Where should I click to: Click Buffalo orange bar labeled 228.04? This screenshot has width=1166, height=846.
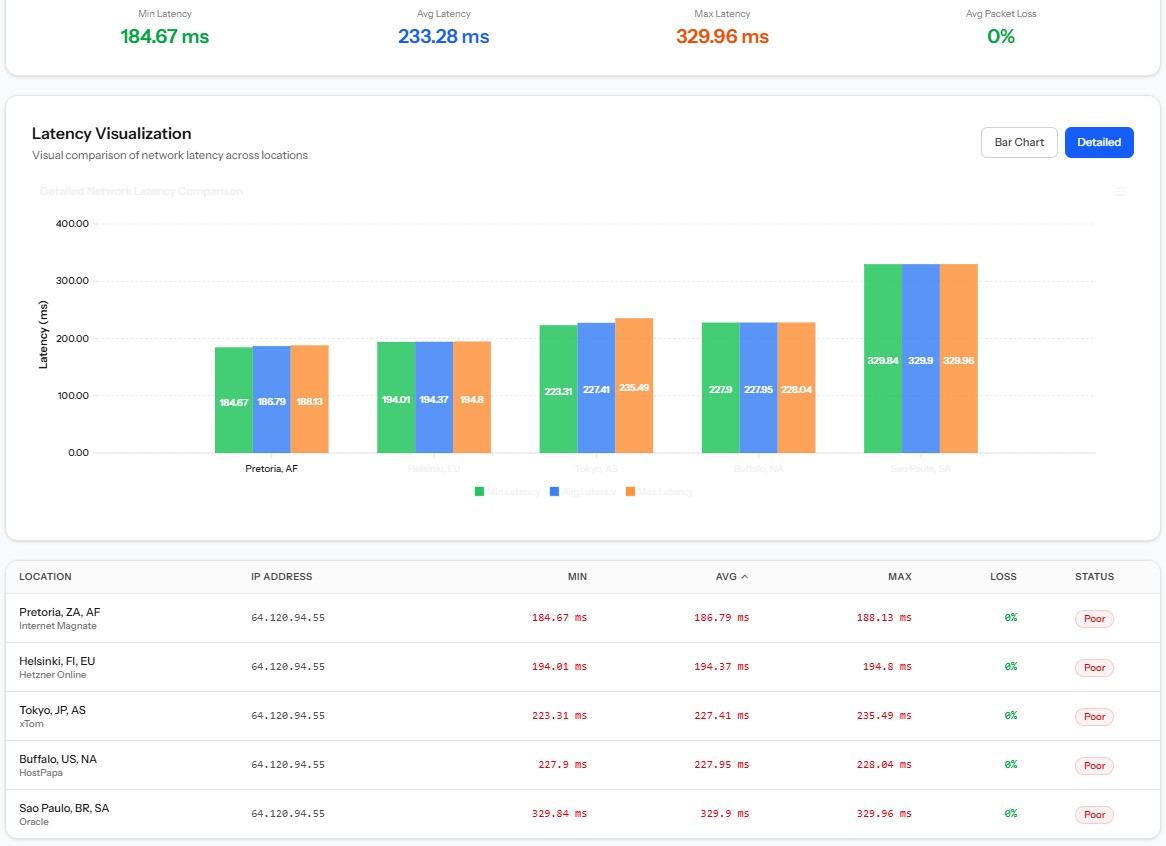click(x=796, y=387)
